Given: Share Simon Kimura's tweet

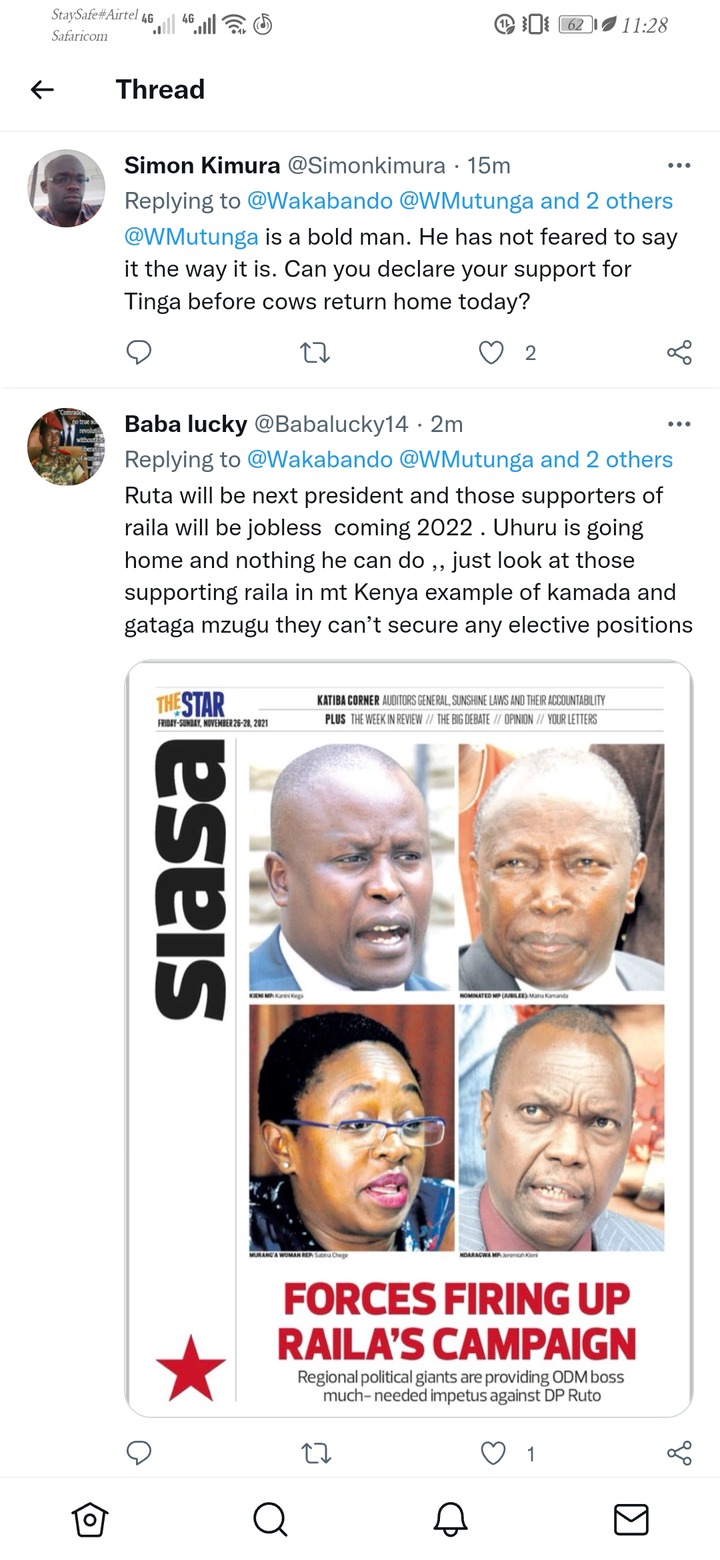Looking at the screenshot, I should click(x=679, y=352).
